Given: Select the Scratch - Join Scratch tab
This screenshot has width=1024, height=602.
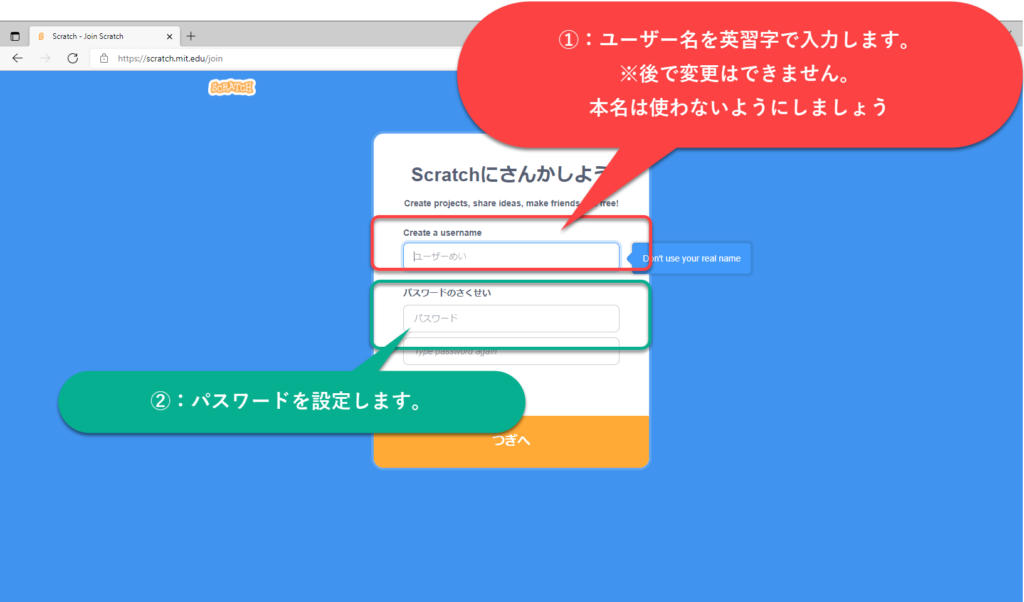Looking at the screenshot, I should (95, 36).
